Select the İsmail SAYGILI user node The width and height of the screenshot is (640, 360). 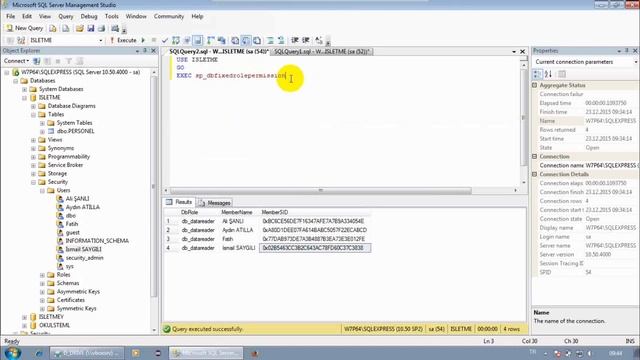pyautogui.click(x=83, y=249)
